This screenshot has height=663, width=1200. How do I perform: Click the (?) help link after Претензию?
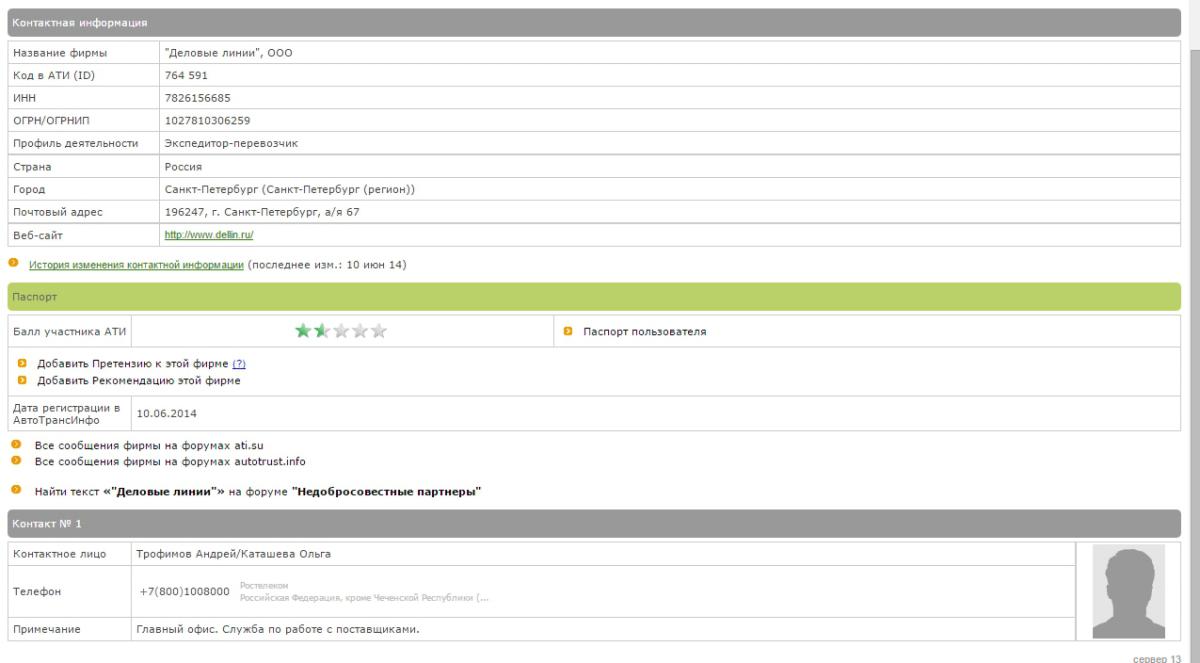239,364
